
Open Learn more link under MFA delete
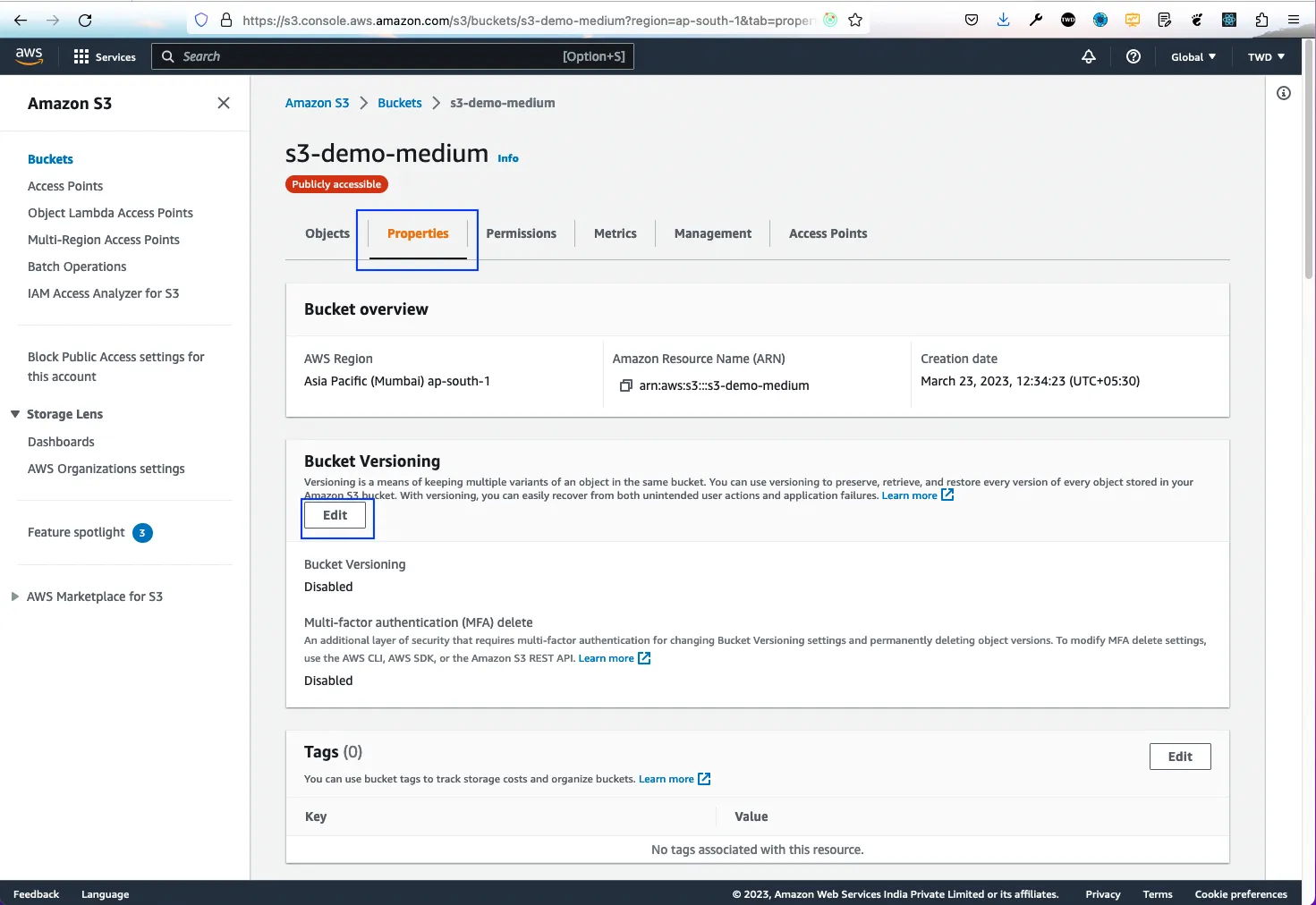615,658
